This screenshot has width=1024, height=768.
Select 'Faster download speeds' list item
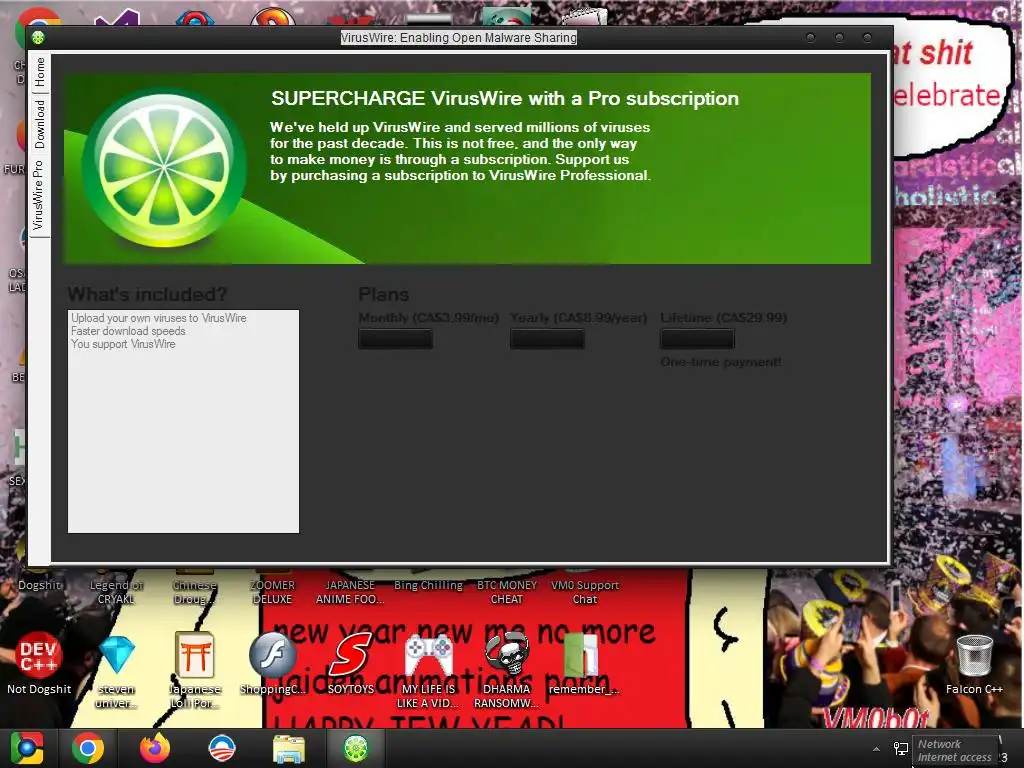(128, 331)
